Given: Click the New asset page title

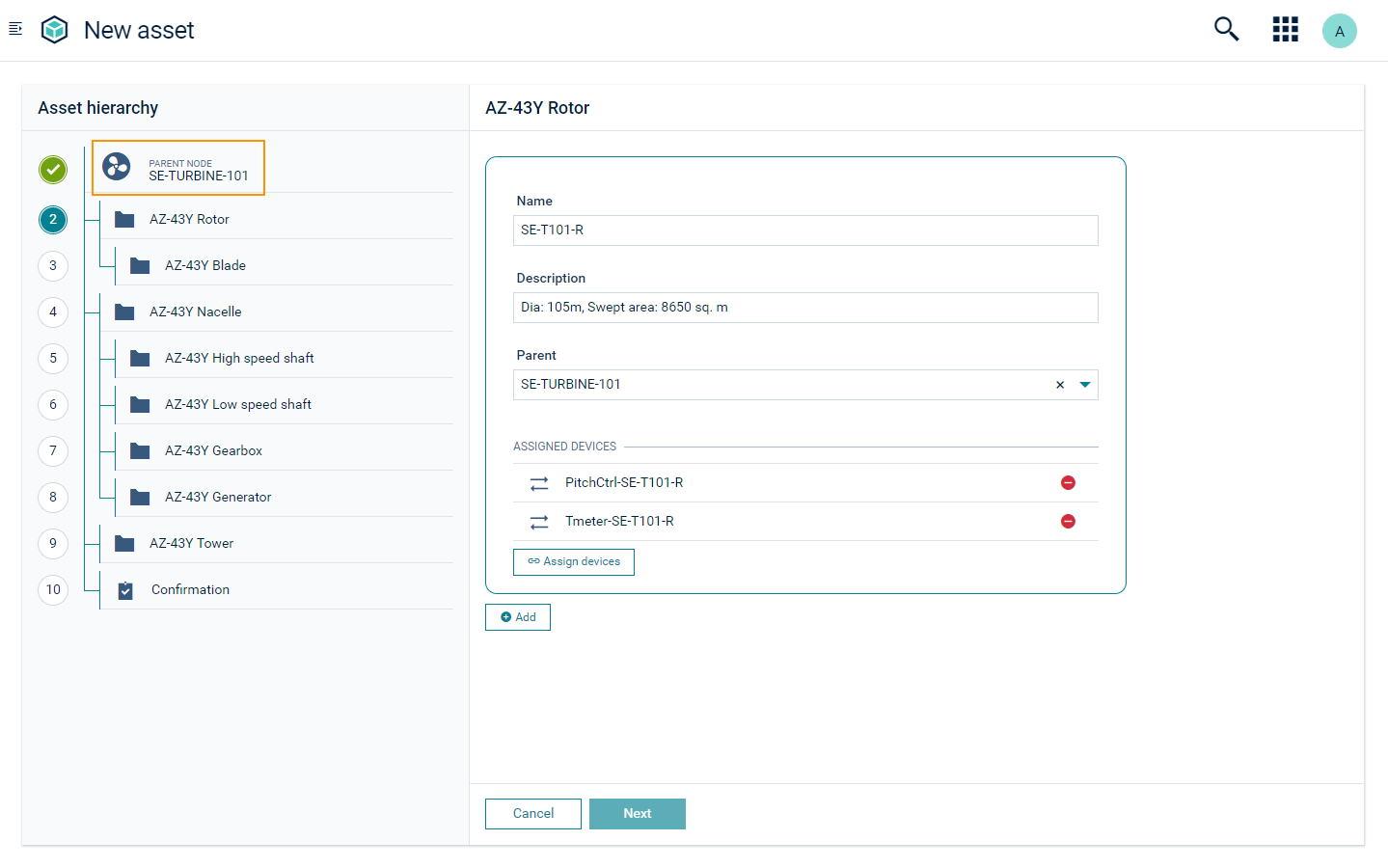Looking at the screenshot, I should point(139,30).
